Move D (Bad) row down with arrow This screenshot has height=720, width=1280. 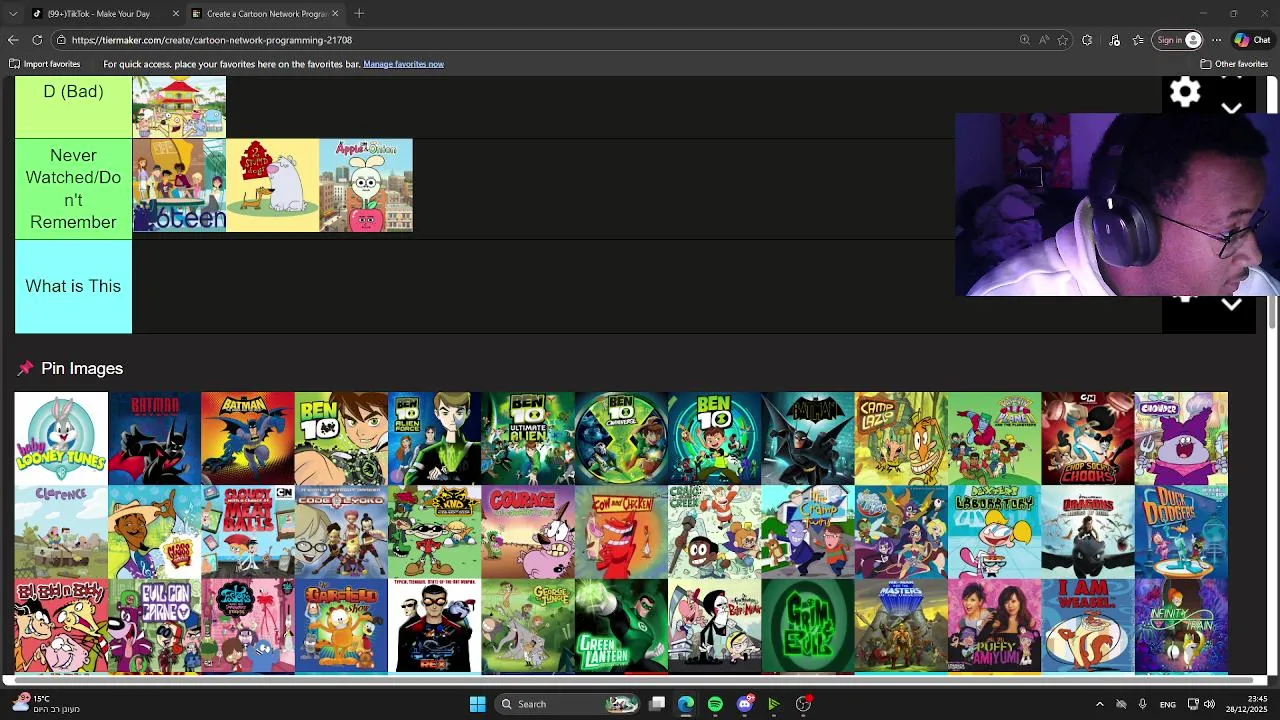[1232, 108]
